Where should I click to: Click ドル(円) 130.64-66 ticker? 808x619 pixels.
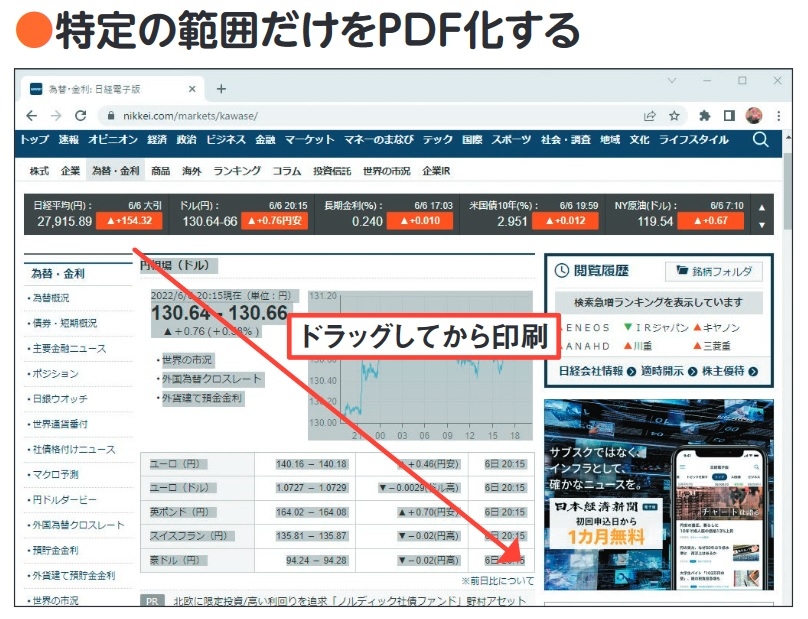point(242,214)
